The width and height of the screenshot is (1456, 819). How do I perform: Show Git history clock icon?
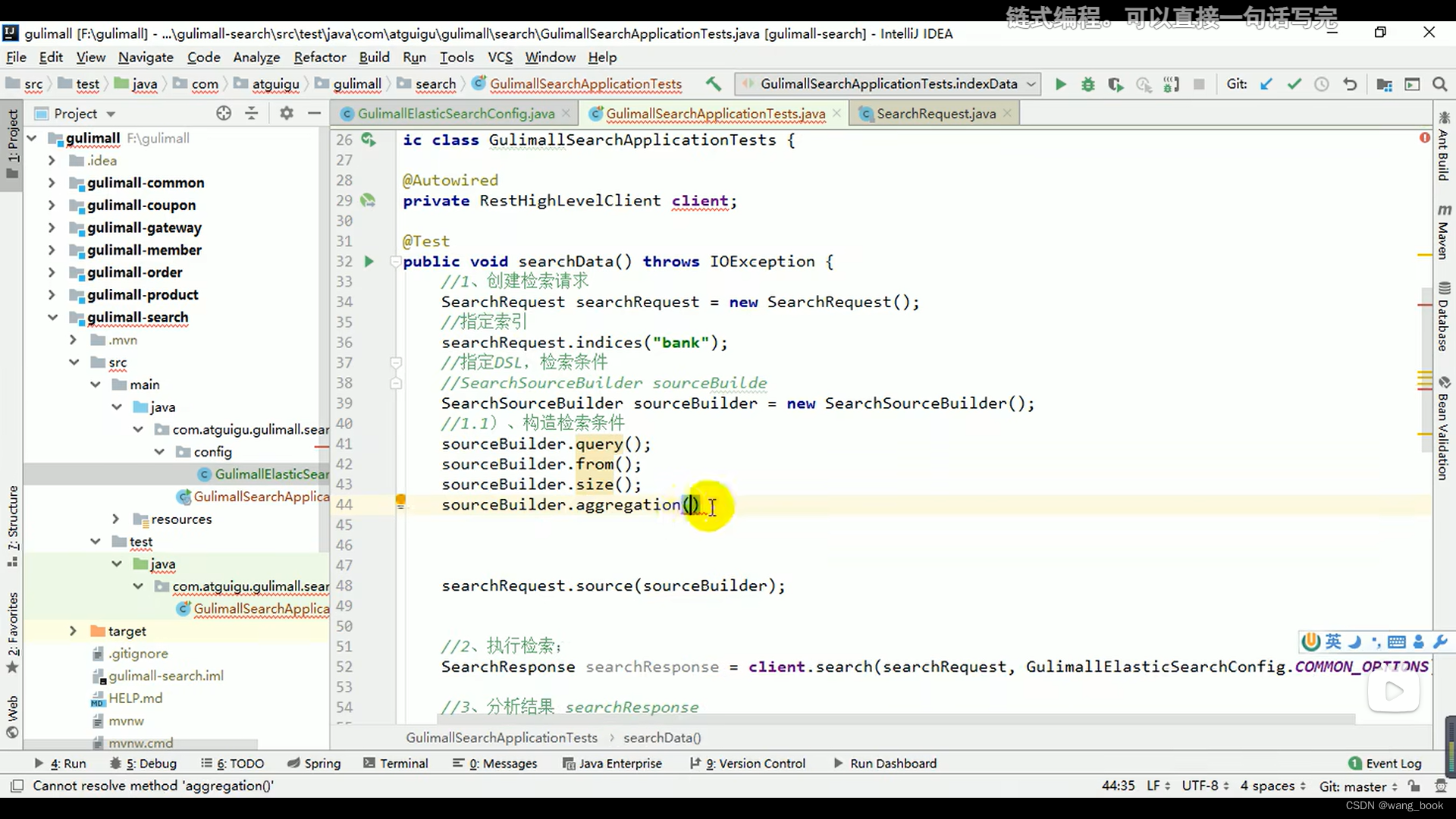(x=1322, y=84)
